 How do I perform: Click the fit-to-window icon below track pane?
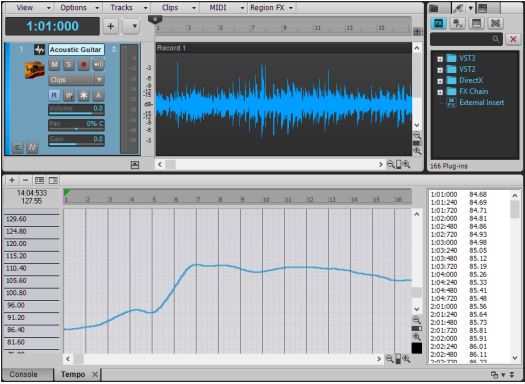[x=135, y=165]
